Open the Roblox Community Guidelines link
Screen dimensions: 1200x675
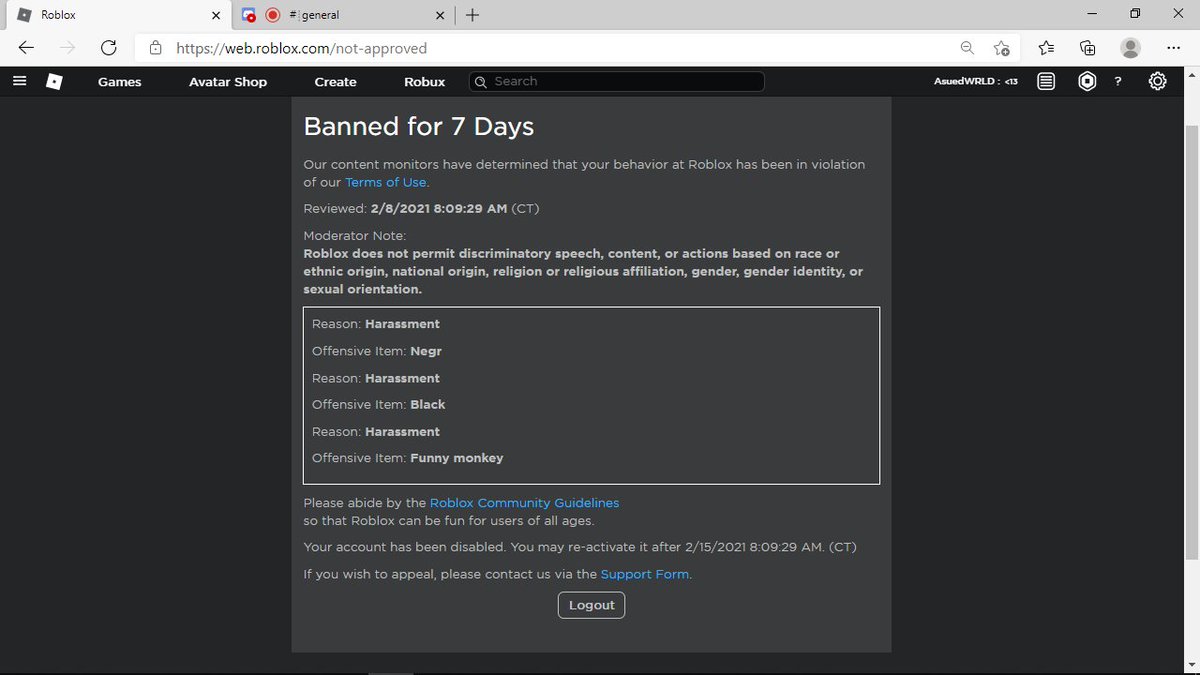click(x=524, y=503)
